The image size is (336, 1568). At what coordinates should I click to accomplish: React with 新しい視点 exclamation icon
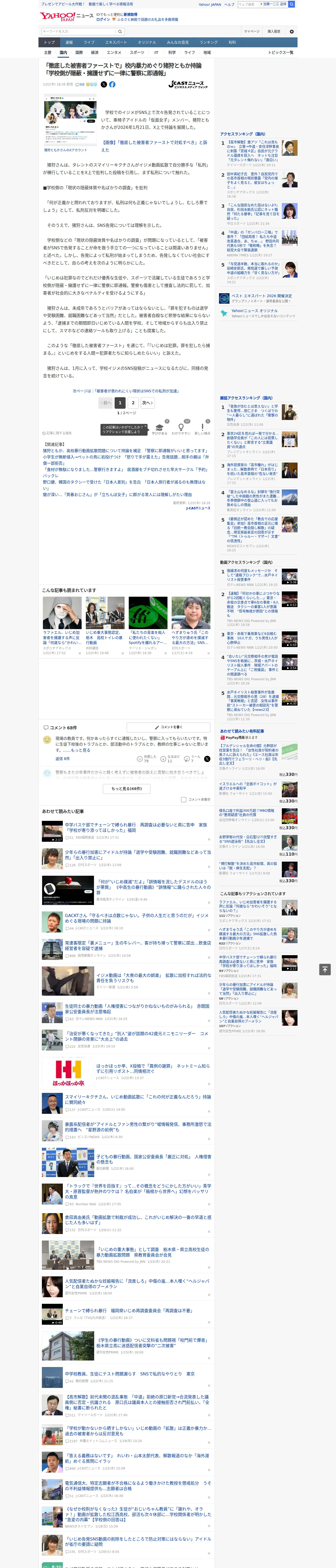tap(203, 427)
